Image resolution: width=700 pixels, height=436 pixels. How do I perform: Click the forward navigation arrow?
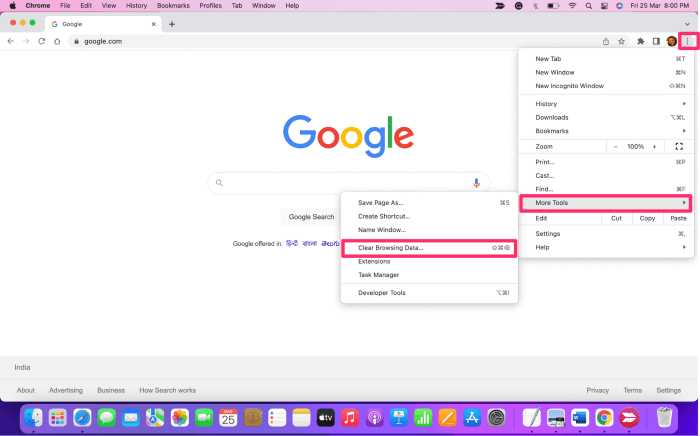pyautogui.click(x=26, y=41)
